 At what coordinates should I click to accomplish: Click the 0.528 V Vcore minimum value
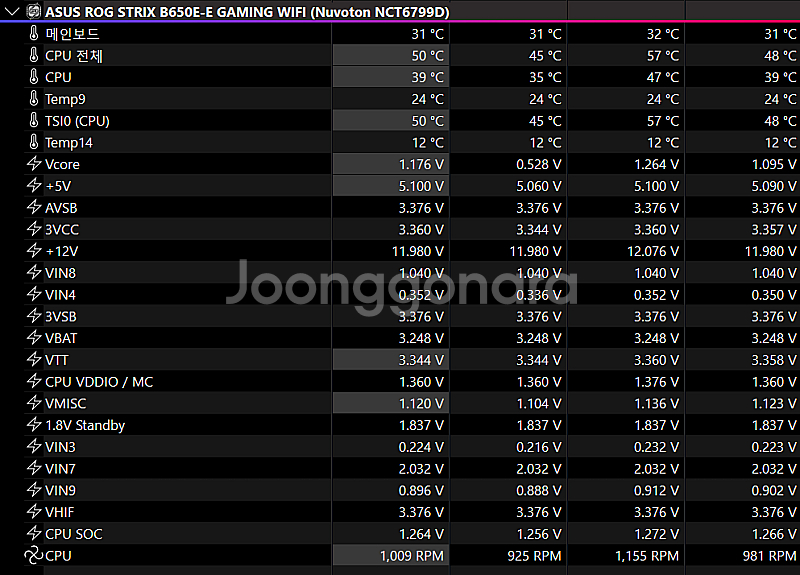pos(539,164)
